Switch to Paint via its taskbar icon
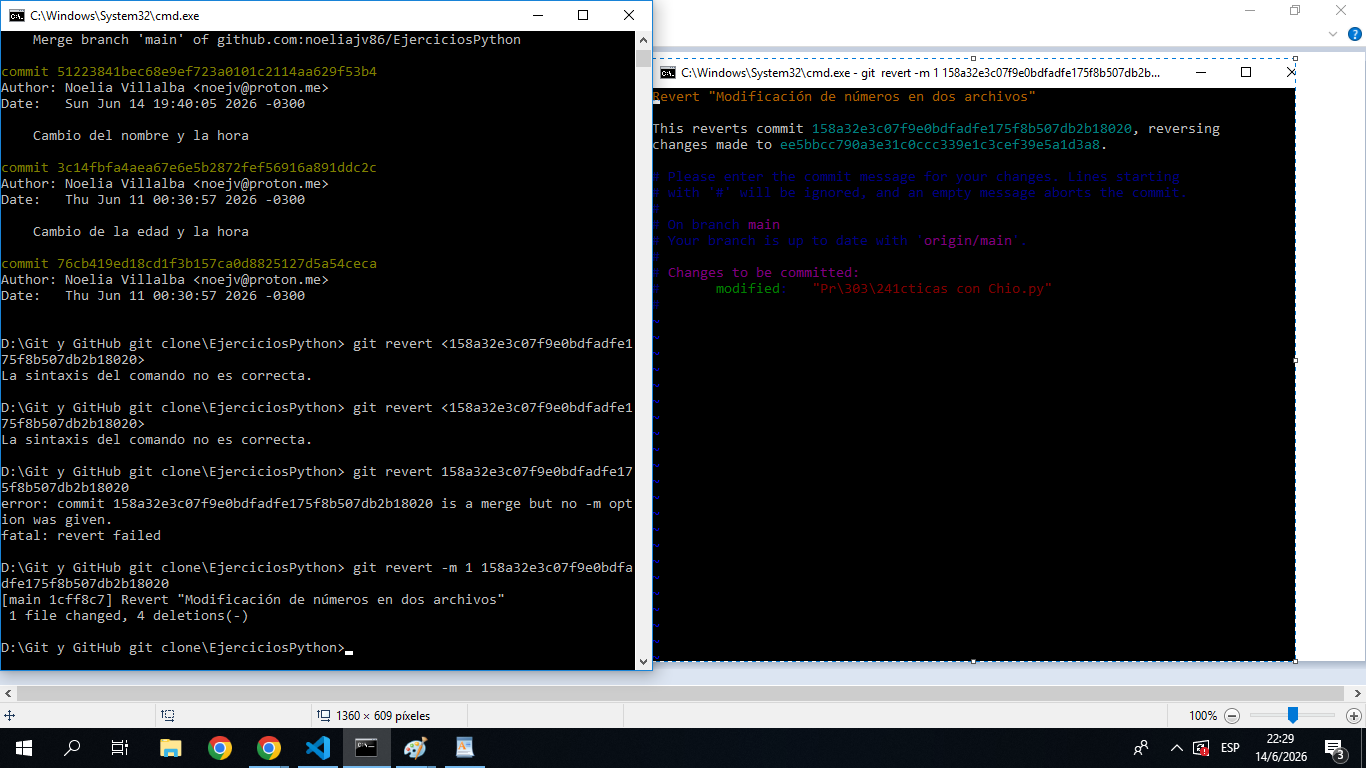1366x768 pixels. [x=415, y=748]
